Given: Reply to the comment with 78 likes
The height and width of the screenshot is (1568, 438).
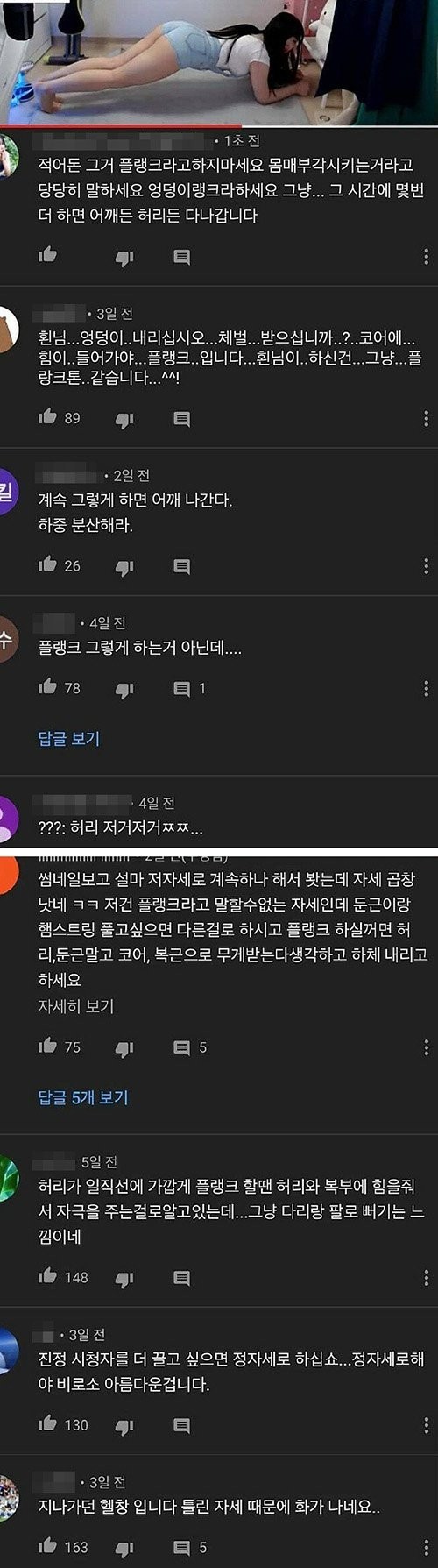Looking at the screenshot, I should coord(181,689).
